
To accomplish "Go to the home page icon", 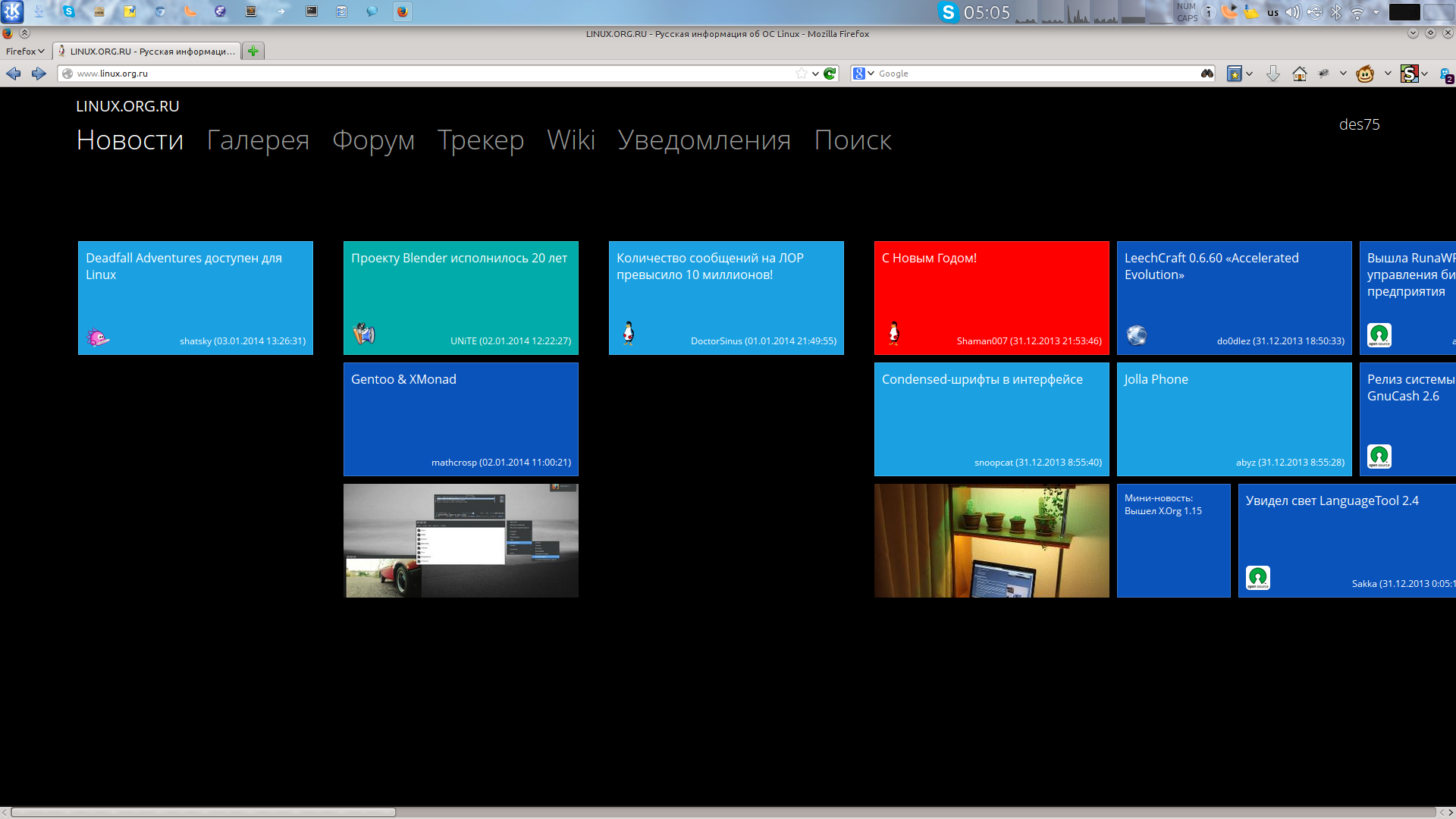I will pos(1300,74).
